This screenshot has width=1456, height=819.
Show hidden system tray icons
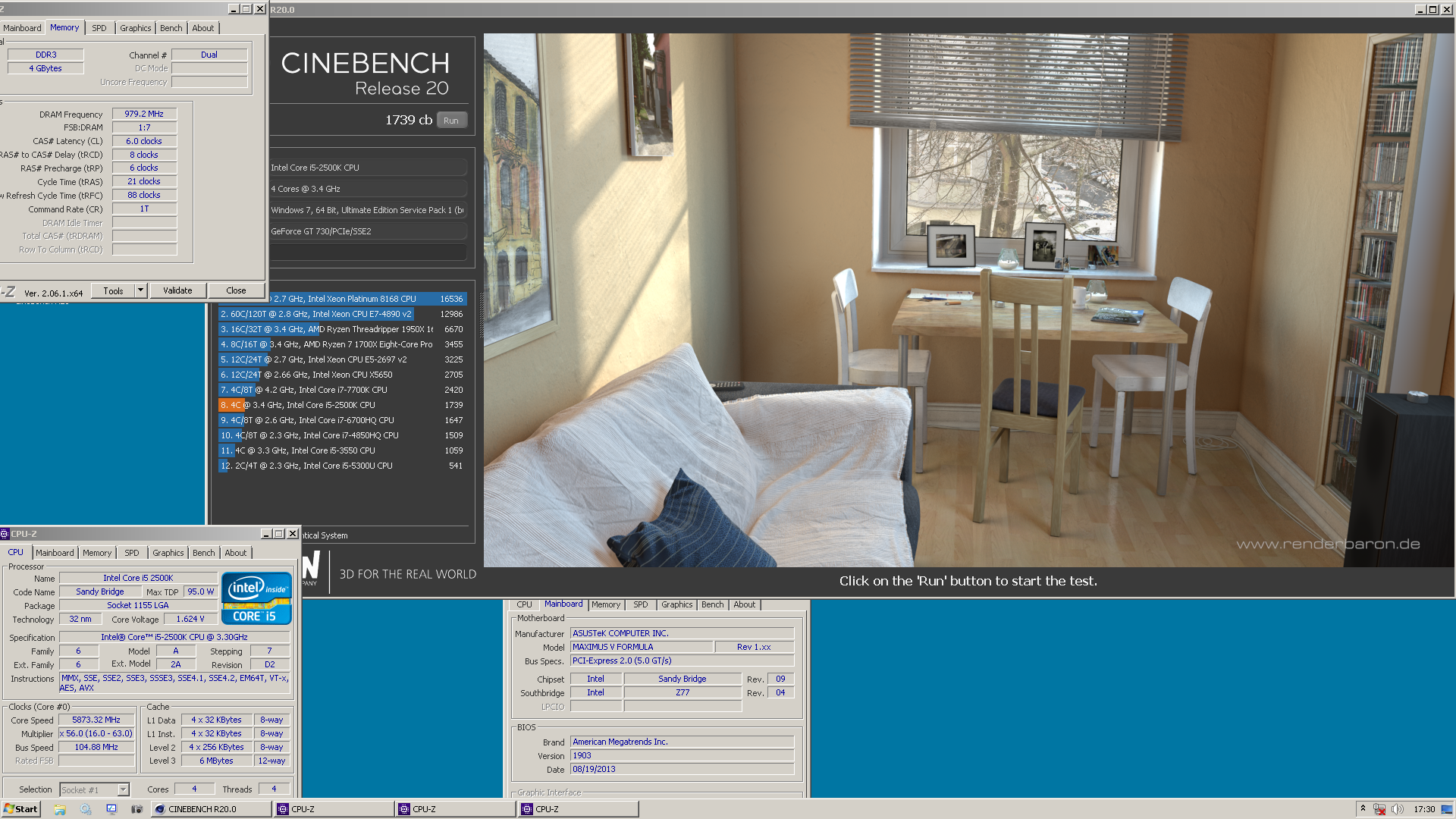[1363, 809]
